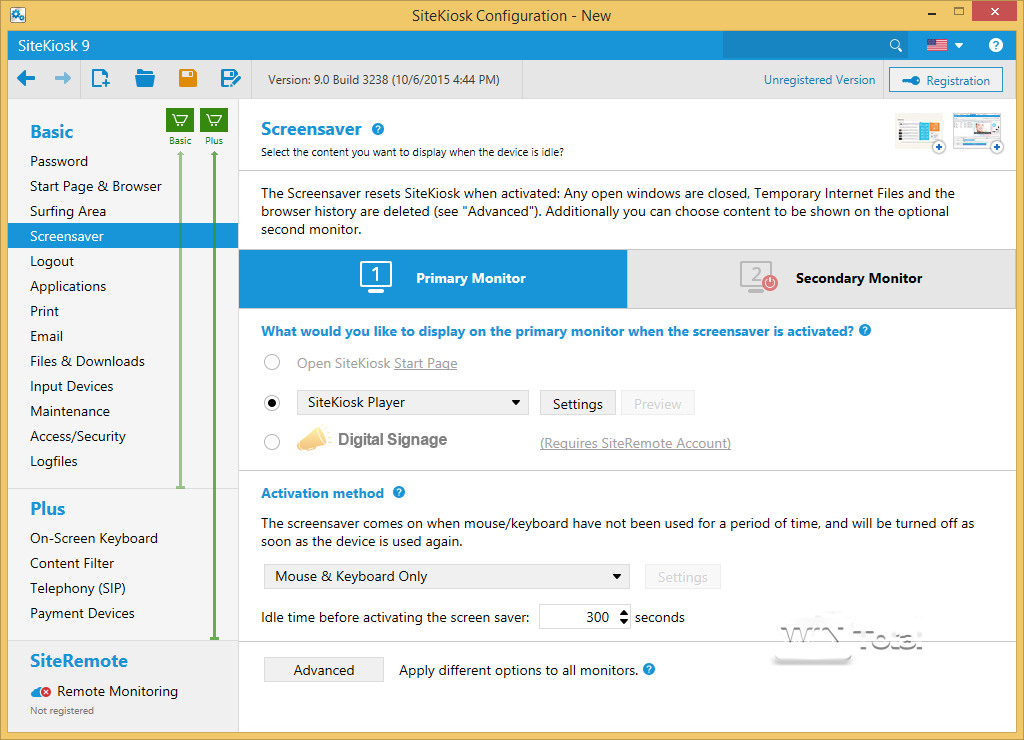This screenshot has width=1024, height=740.
Task: Click the Preview button
Action: 657,404
